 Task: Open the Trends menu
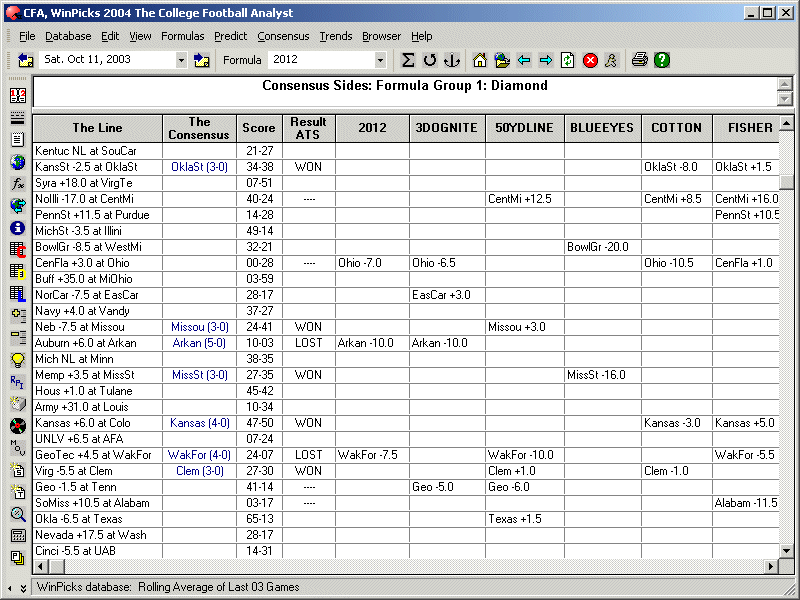[336, 36]
